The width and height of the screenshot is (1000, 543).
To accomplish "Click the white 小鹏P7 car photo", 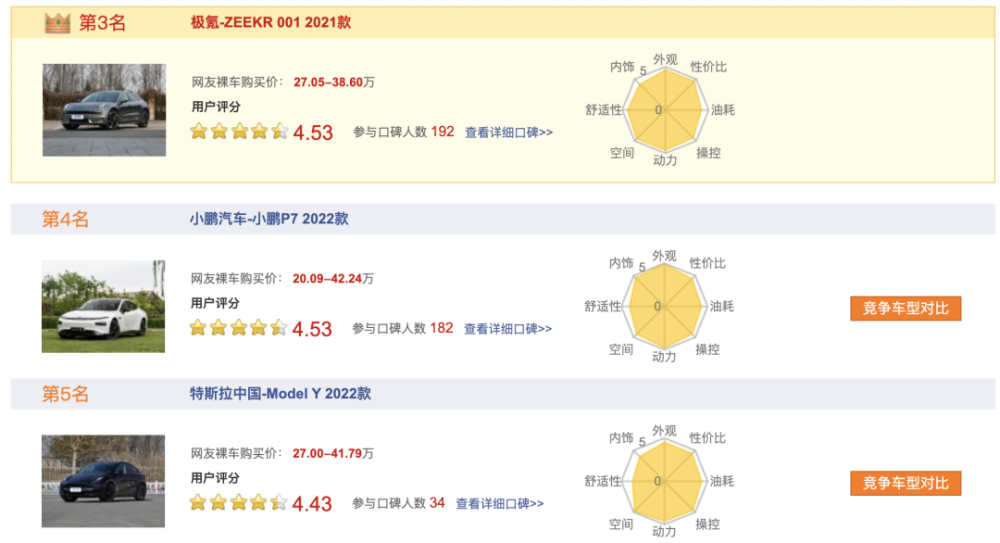I will (x=103, y=306).
